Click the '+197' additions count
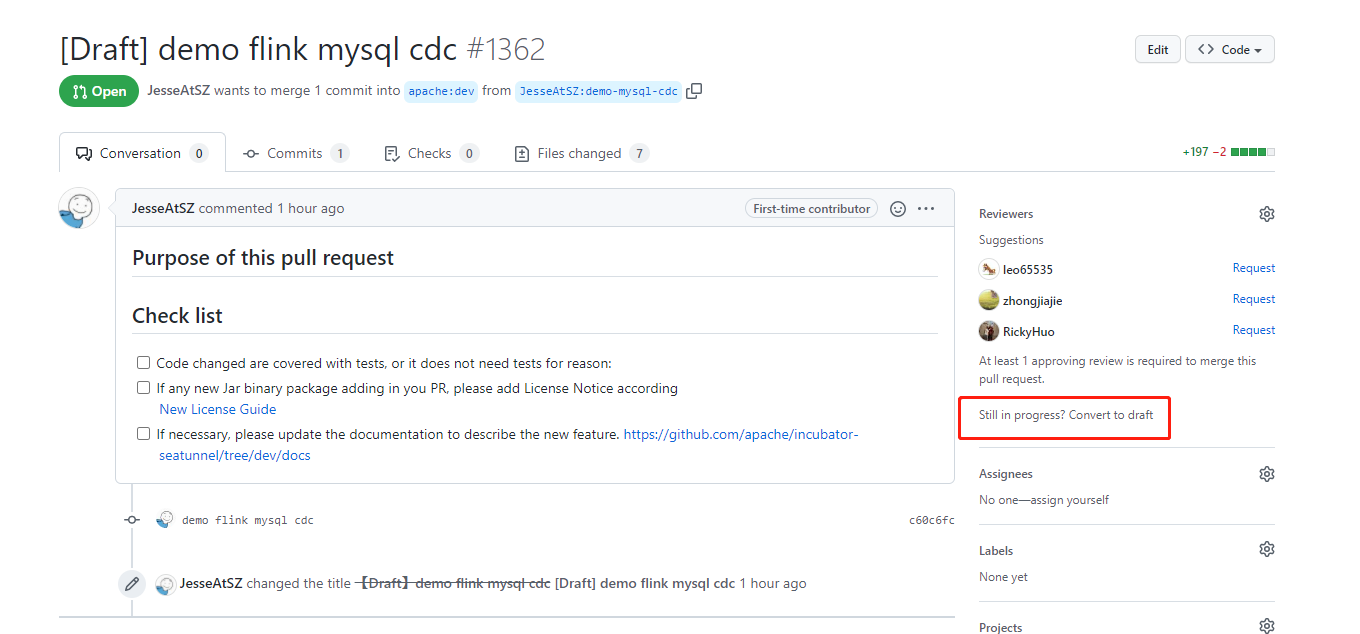 [x=1195, y=153]
